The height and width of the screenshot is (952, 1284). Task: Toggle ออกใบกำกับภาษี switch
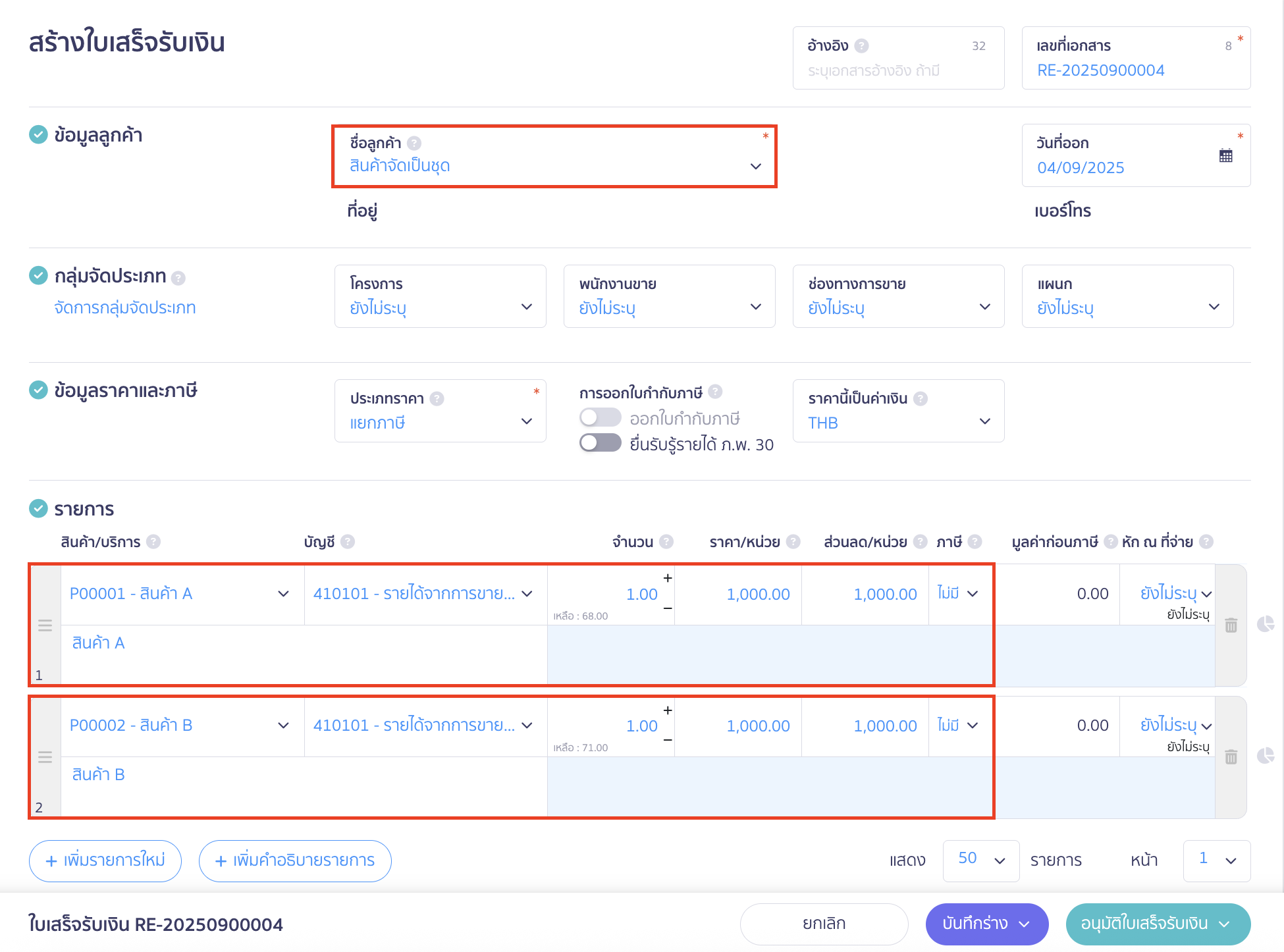[x=600, y=417]
